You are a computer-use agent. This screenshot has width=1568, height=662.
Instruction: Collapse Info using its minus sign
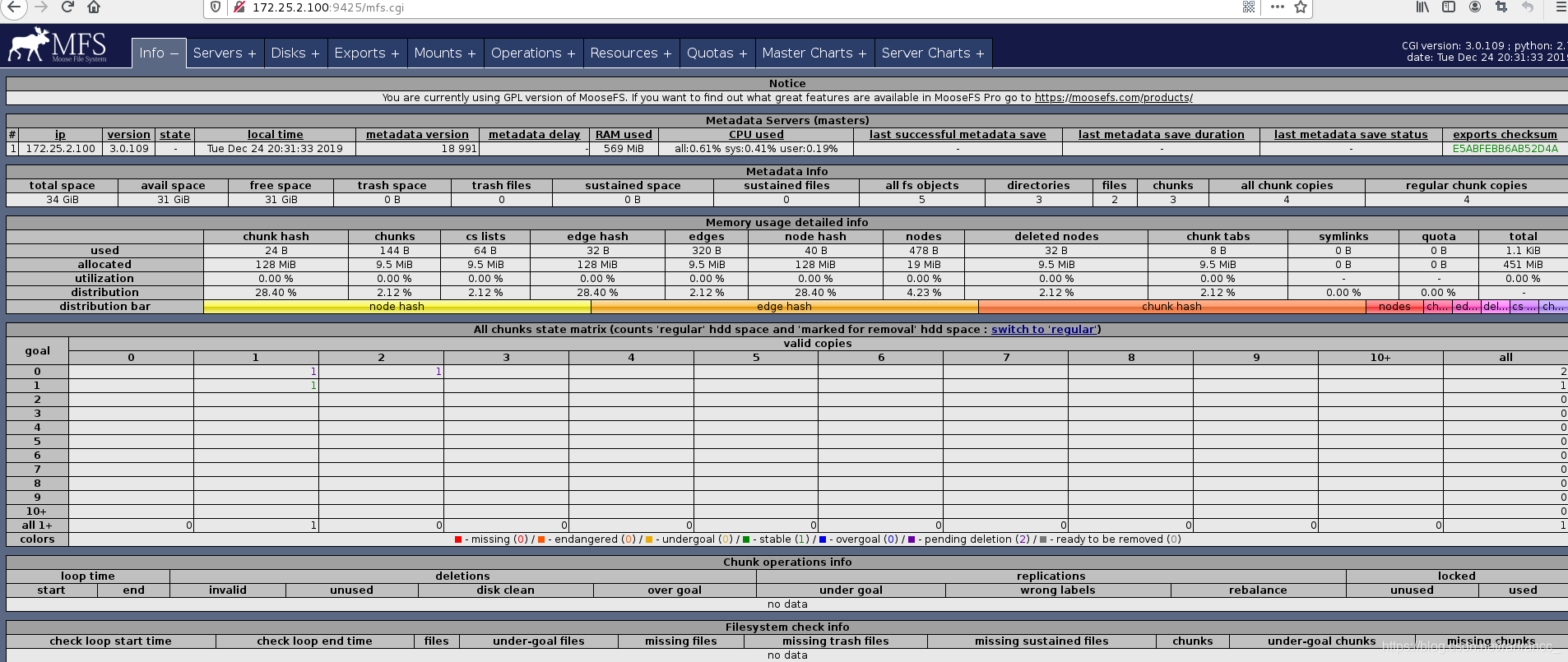[174, 53]
